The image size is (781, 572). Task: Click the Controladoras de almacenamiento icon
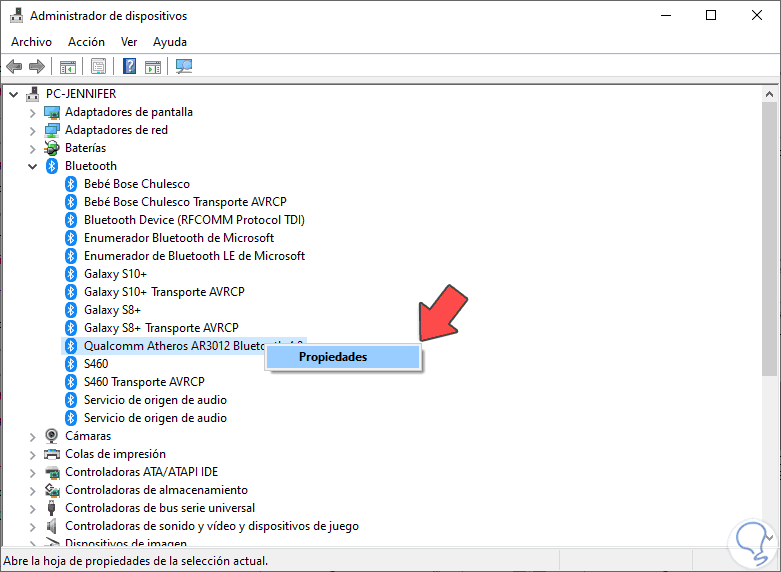click(52, 490)
